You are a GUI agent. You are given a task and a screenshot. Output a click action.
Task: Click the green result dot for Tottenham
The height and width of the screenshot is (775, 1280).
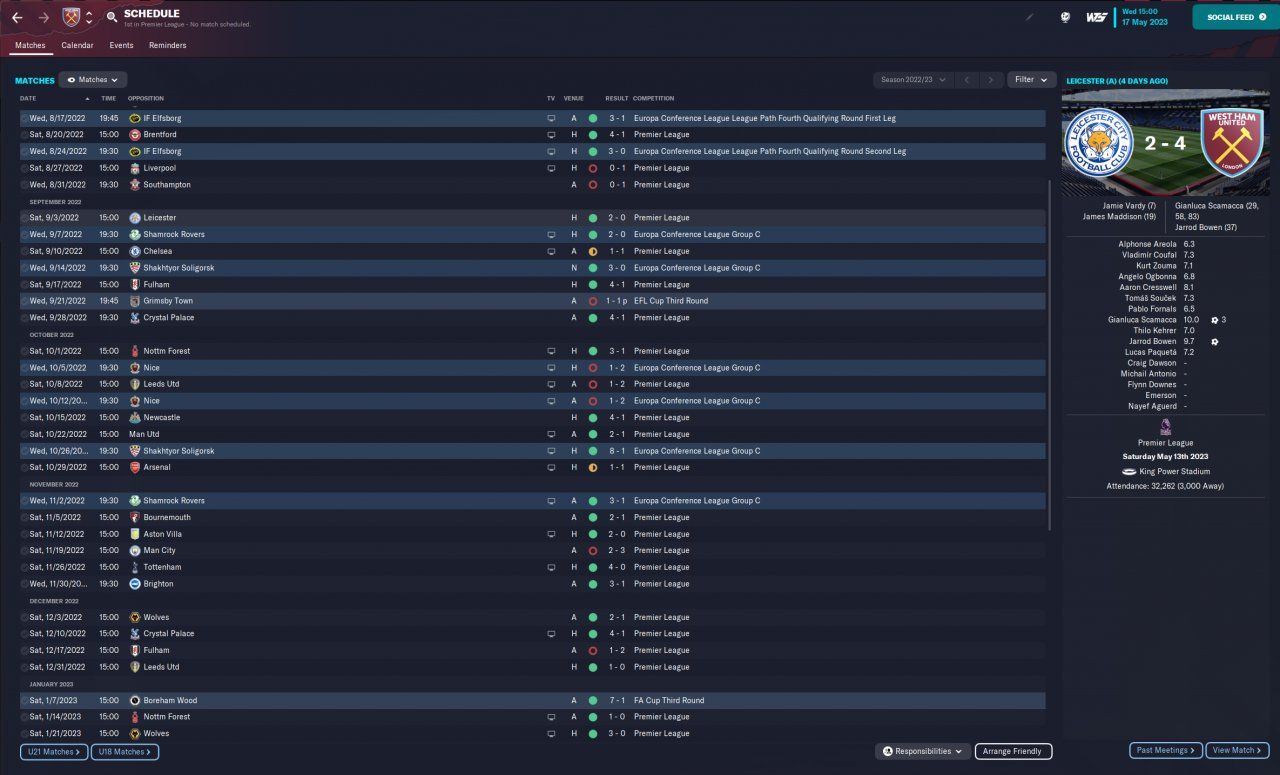593,567
